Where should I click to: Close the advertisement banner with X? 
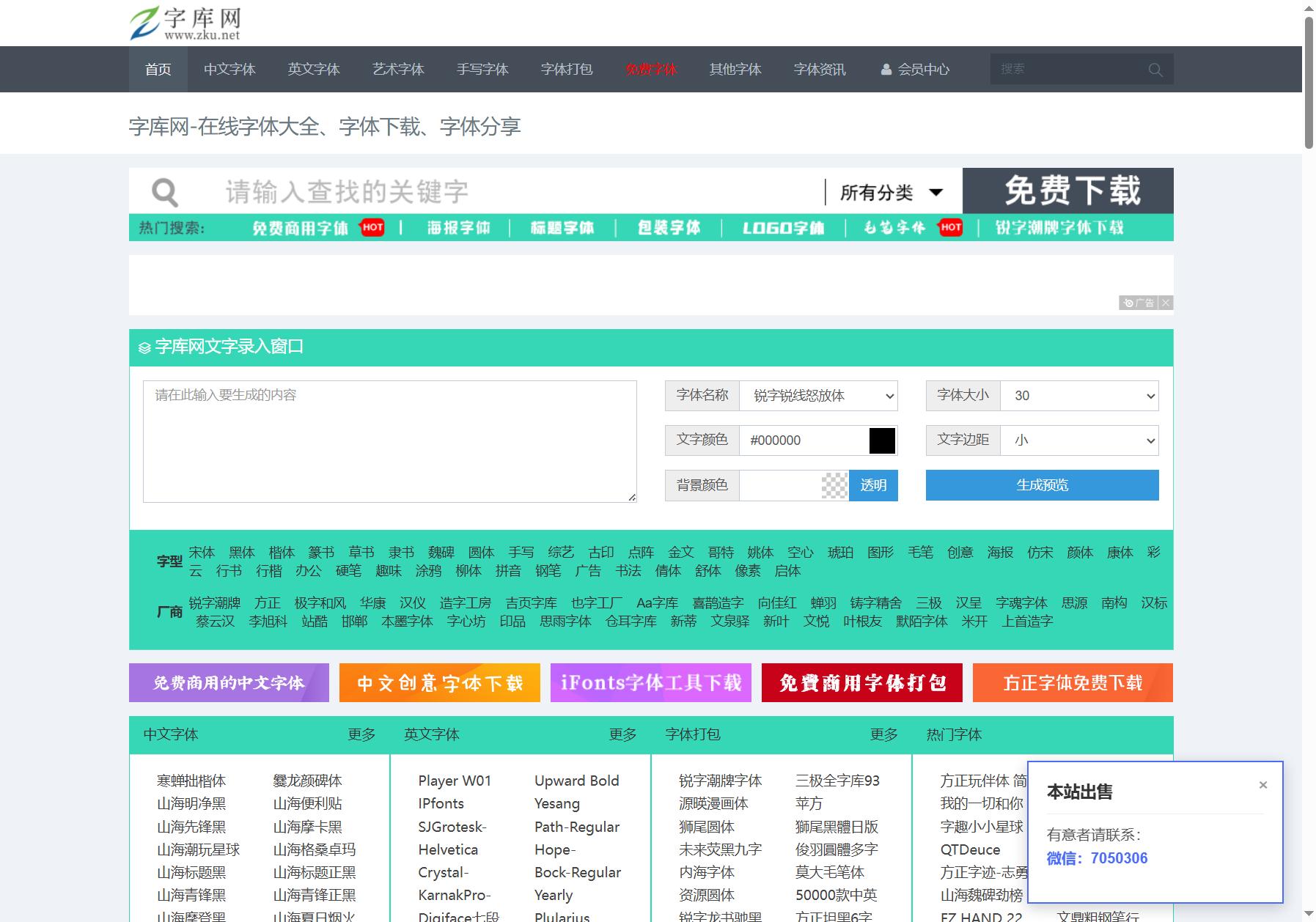[x=1166, y=303]
